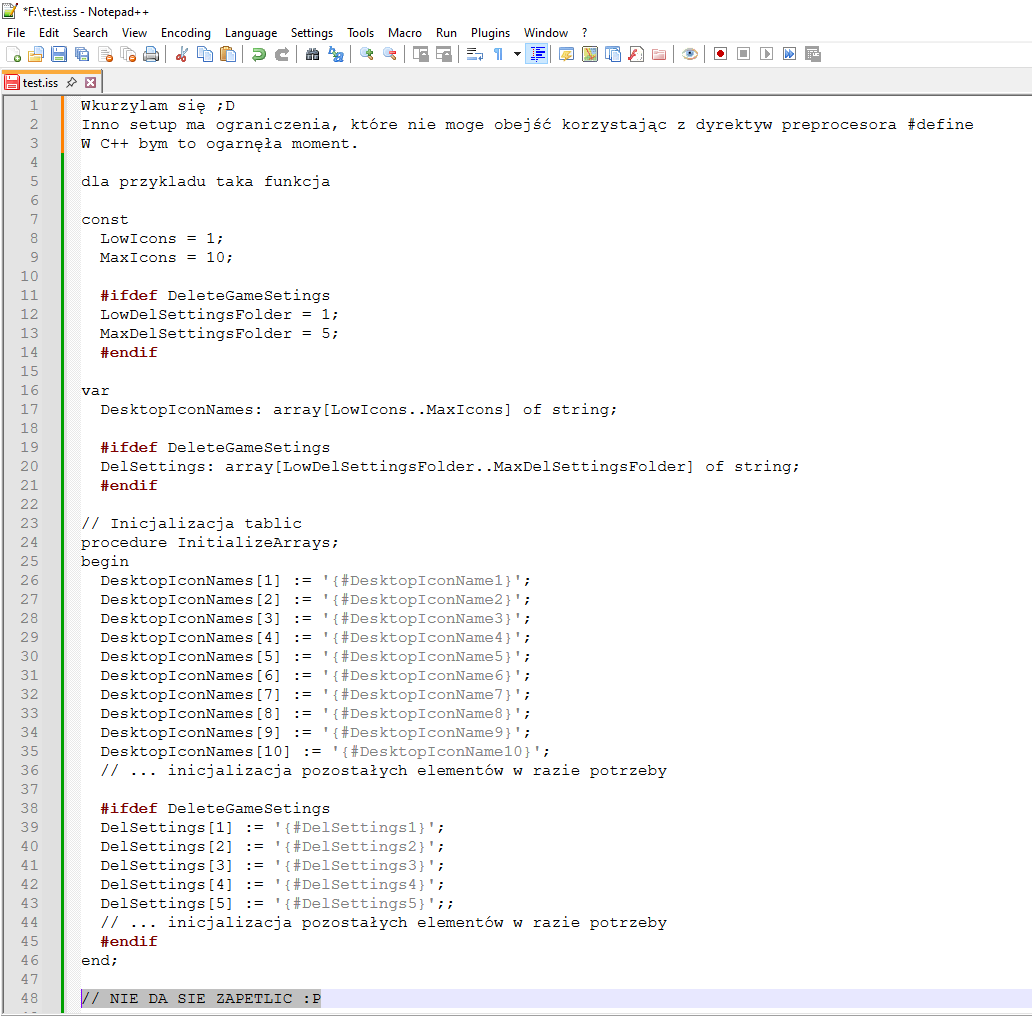
Task: Play back the recorded macro
Action: 767,54
